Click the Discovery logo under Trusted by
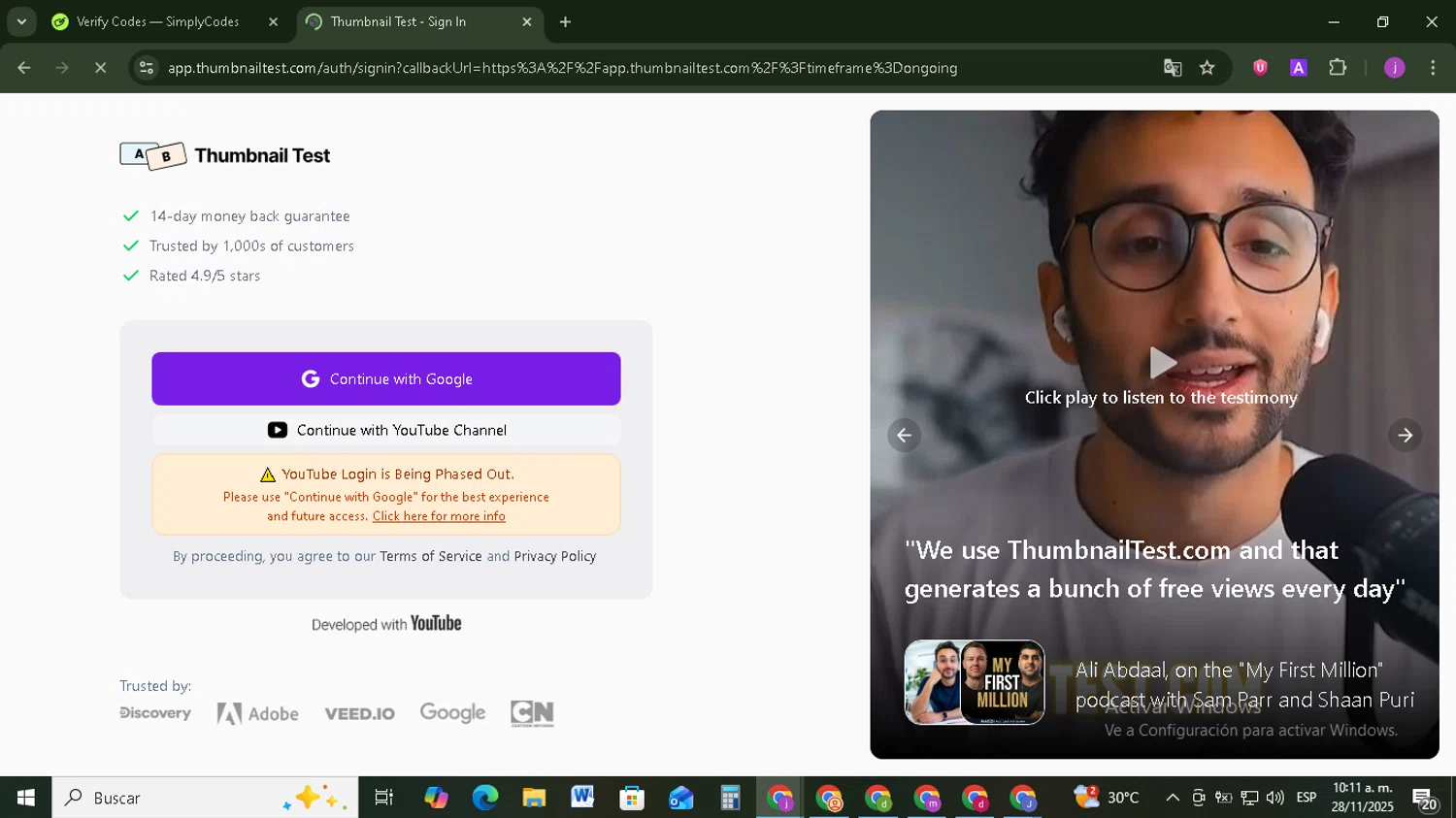 coord(155,713)
